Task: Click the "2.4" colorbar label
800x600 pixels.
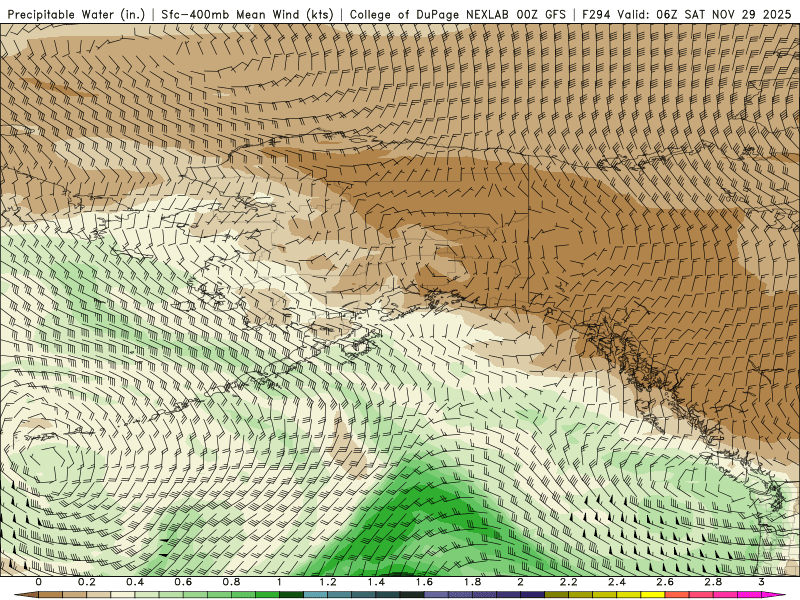Action: pyautogui.click(x=617, y=582)
